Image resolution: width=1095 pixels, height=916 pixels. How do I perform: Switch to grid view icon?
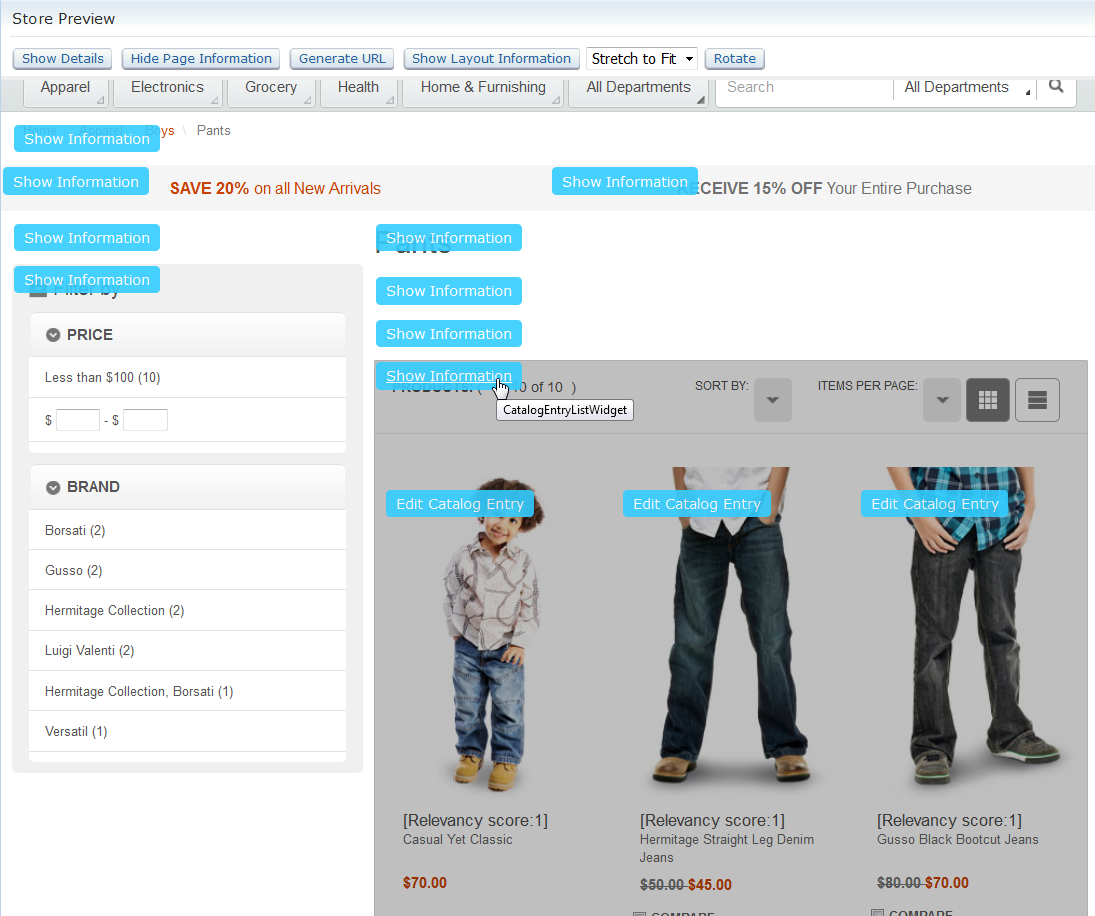987,400
